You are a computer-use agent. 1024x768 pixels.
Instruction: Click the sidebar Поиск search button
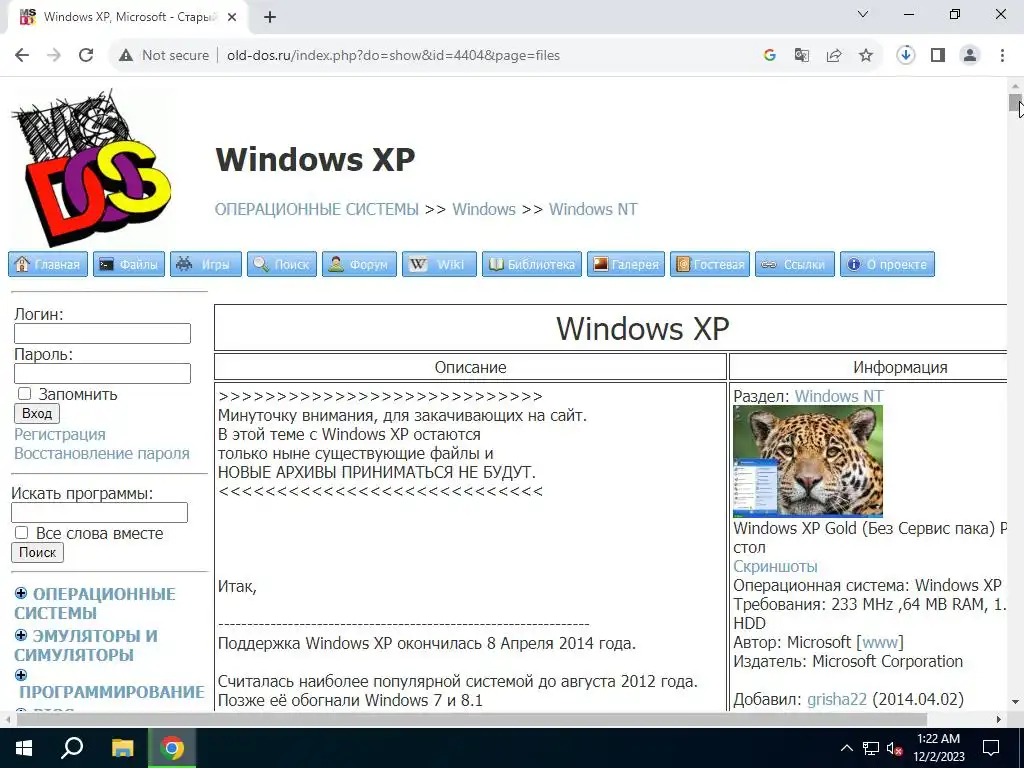tap(37, 552)
